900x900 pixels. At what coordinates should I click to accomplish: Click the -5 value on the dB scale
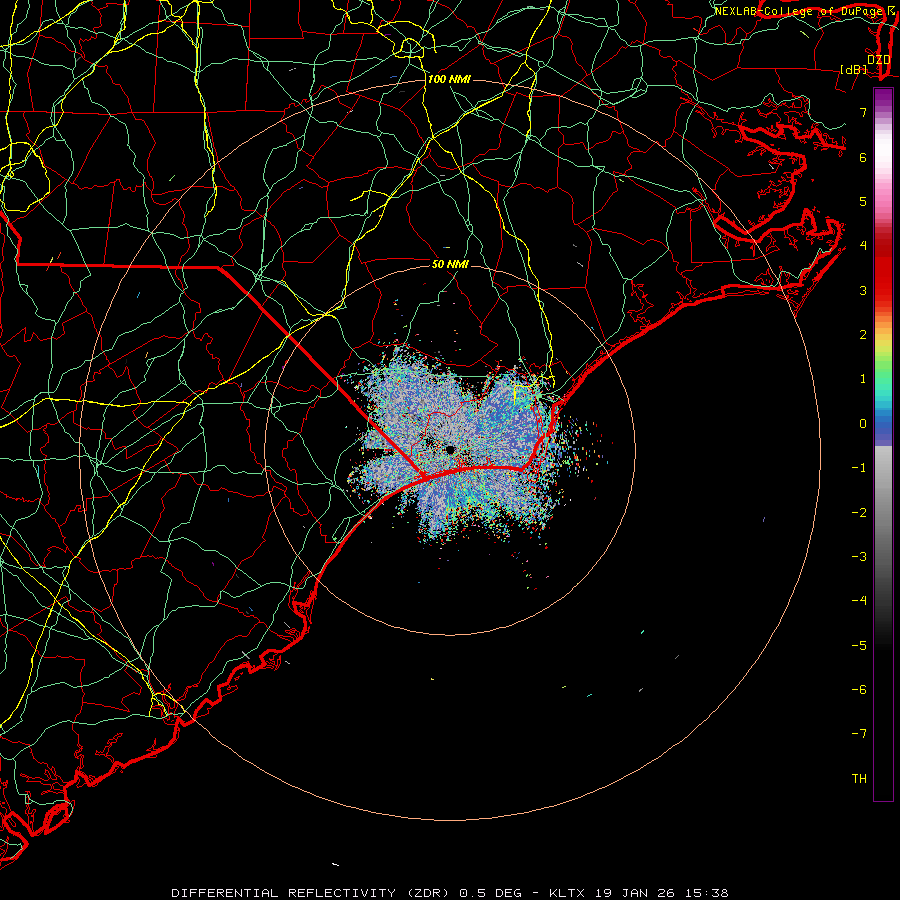(x=859, y=646)
